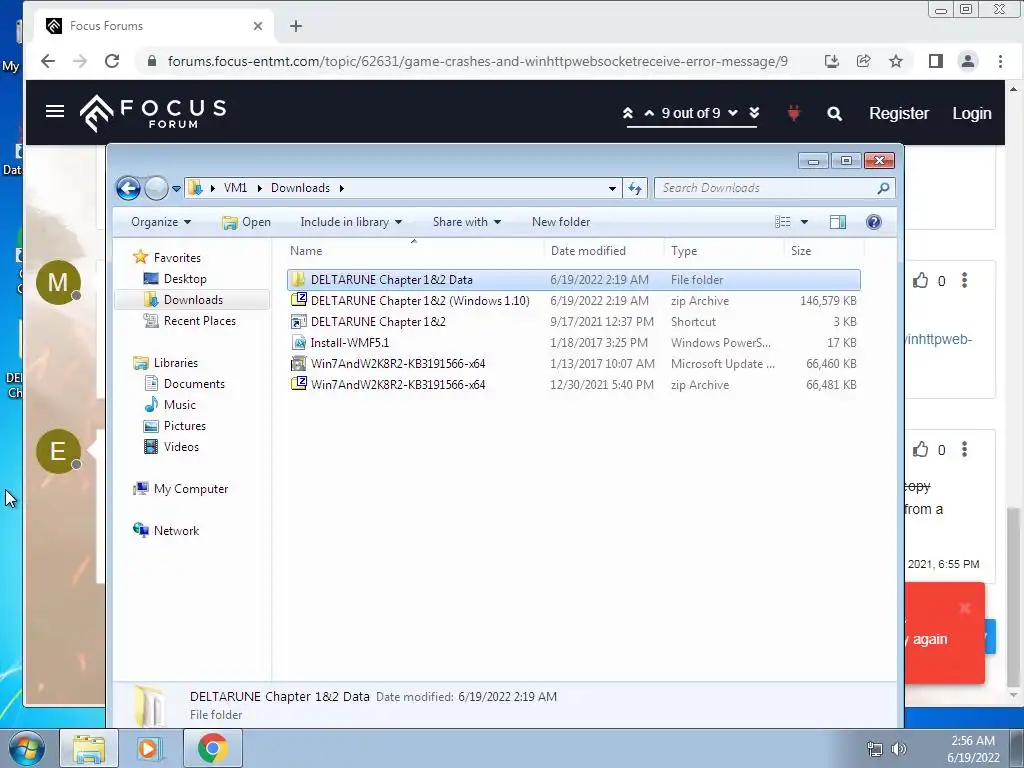Jump to last post double-down arrow
The width and height of the screenshot is (1024, 768).
click(x=754, y=113)
